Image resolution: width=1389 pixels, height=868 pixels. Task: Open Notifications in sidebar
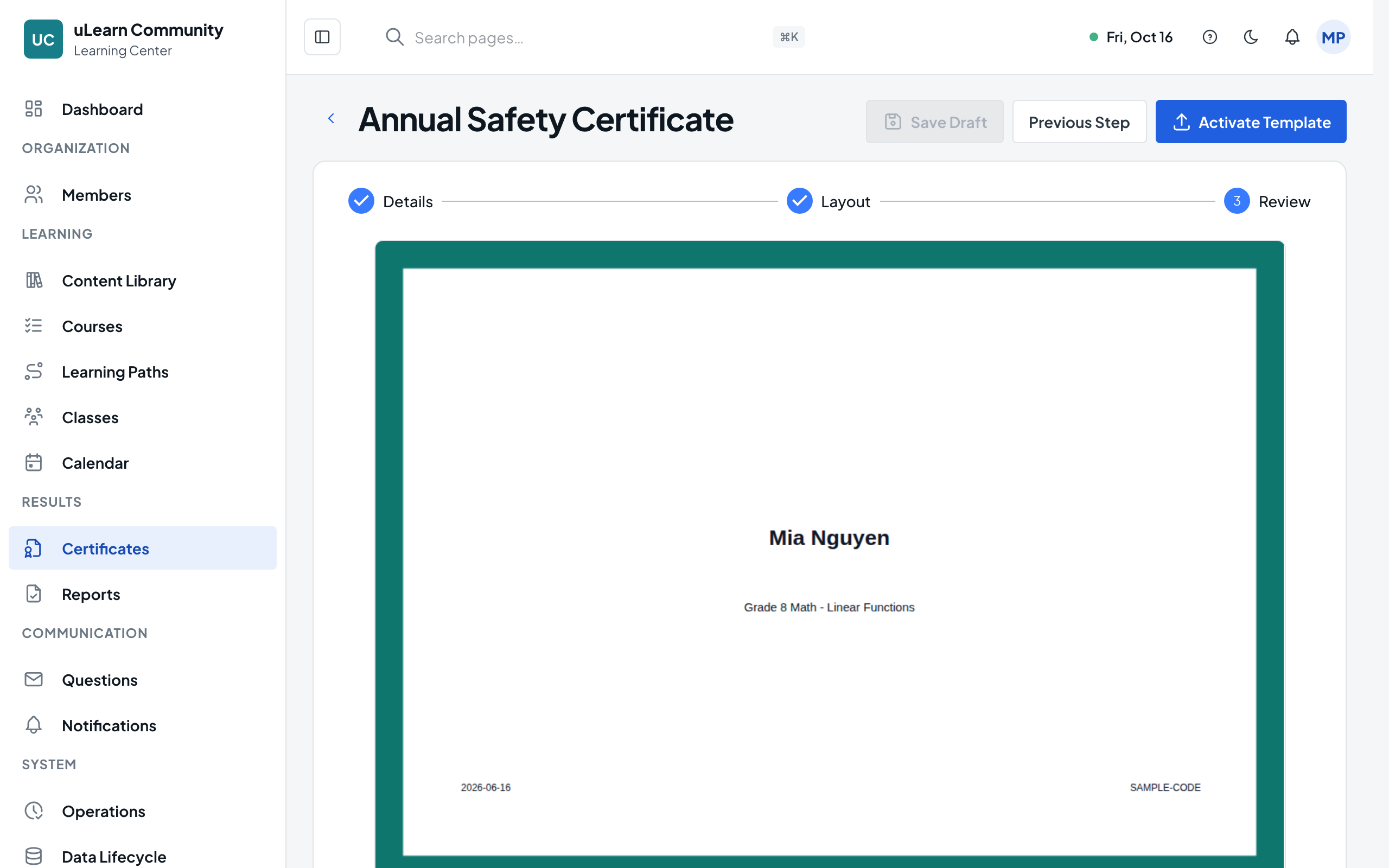pos(142,726)
